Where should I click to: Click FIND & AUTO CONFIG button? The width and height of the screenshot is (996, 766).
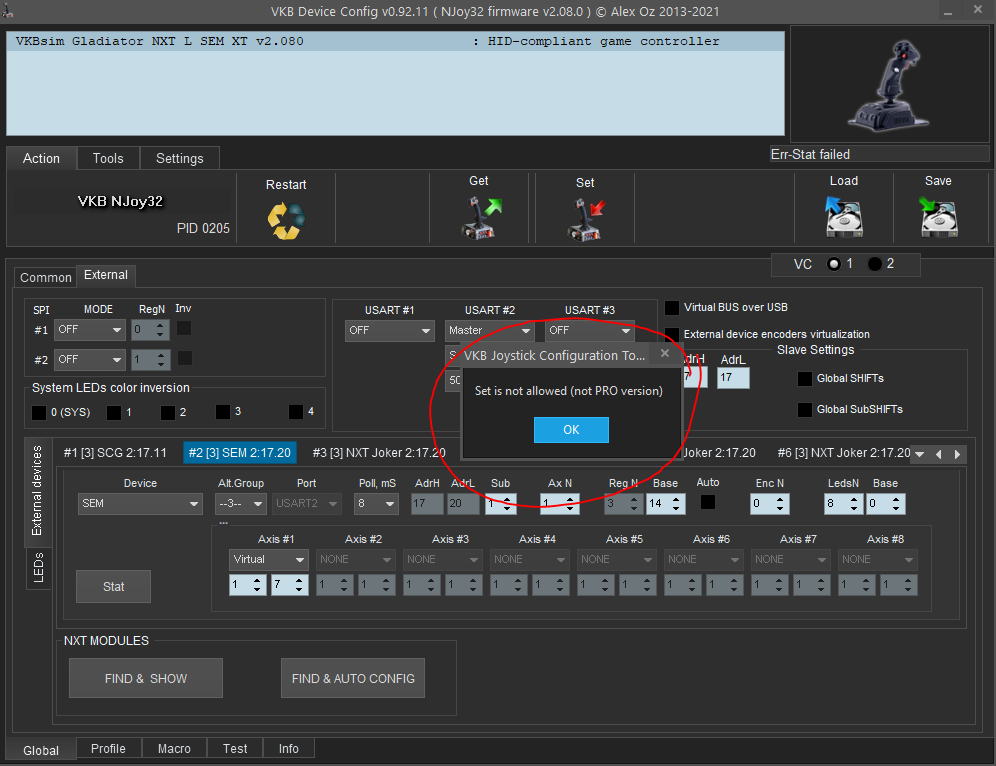pos(353,678)
